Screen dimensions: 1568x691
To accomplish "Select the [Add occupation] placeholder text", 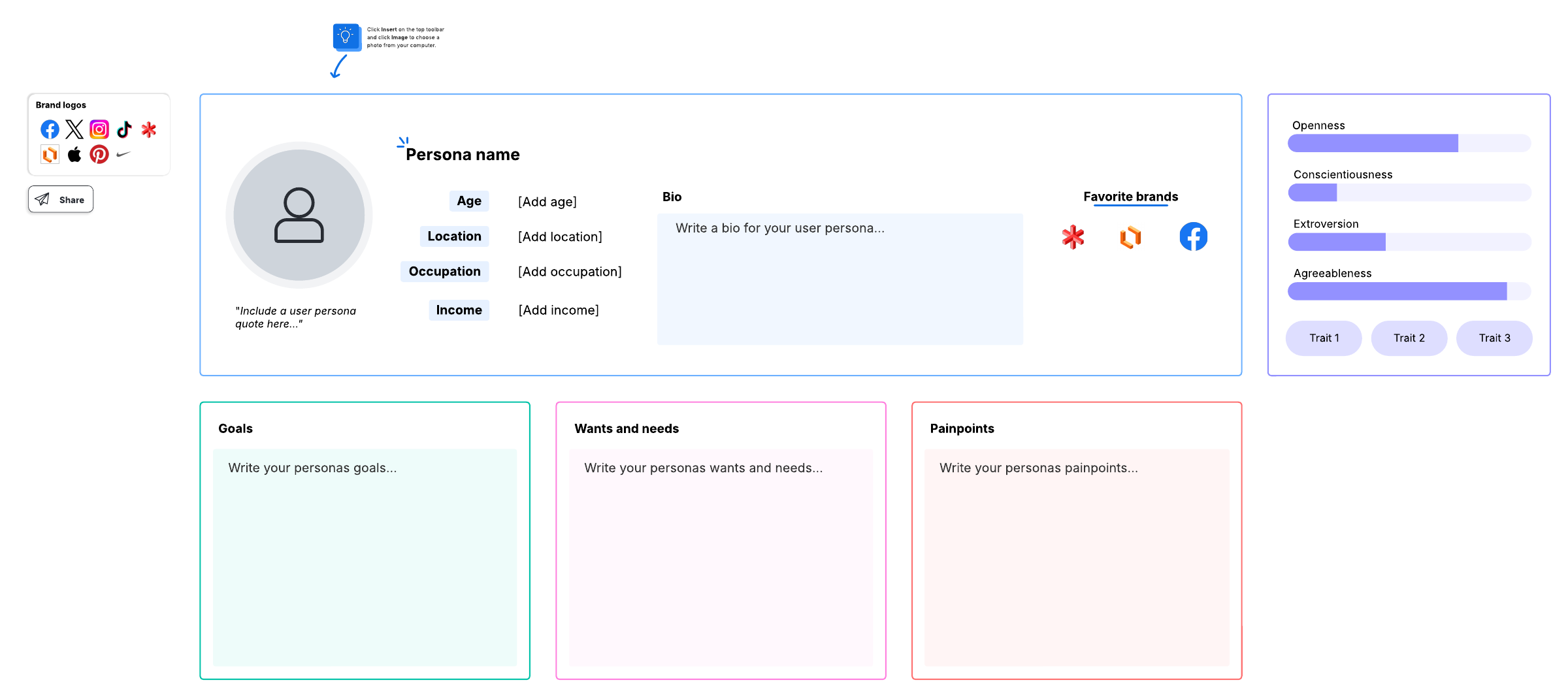I will [570, 272].
